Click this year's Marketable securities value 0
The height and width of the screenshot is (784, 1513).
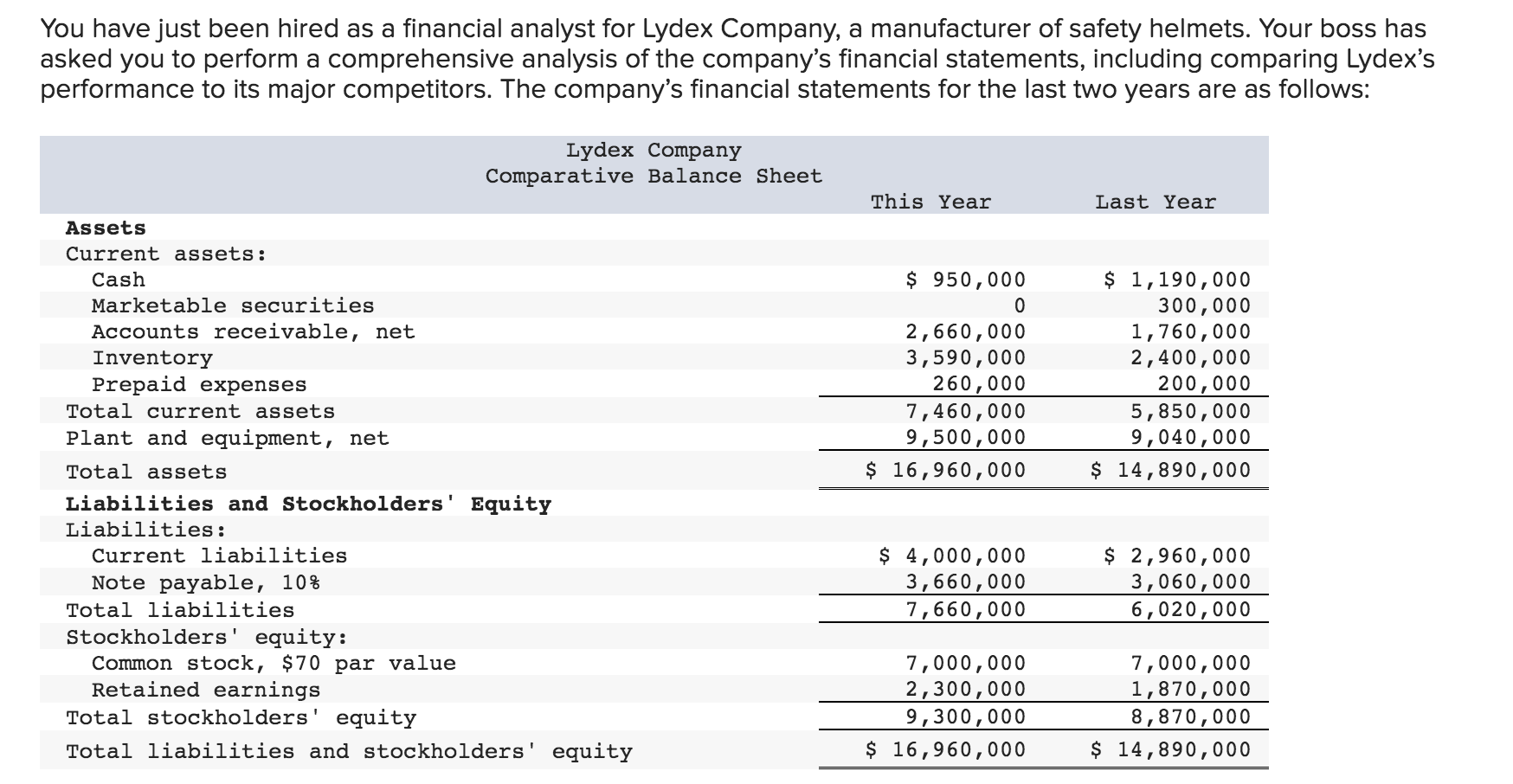point(1019,306)
